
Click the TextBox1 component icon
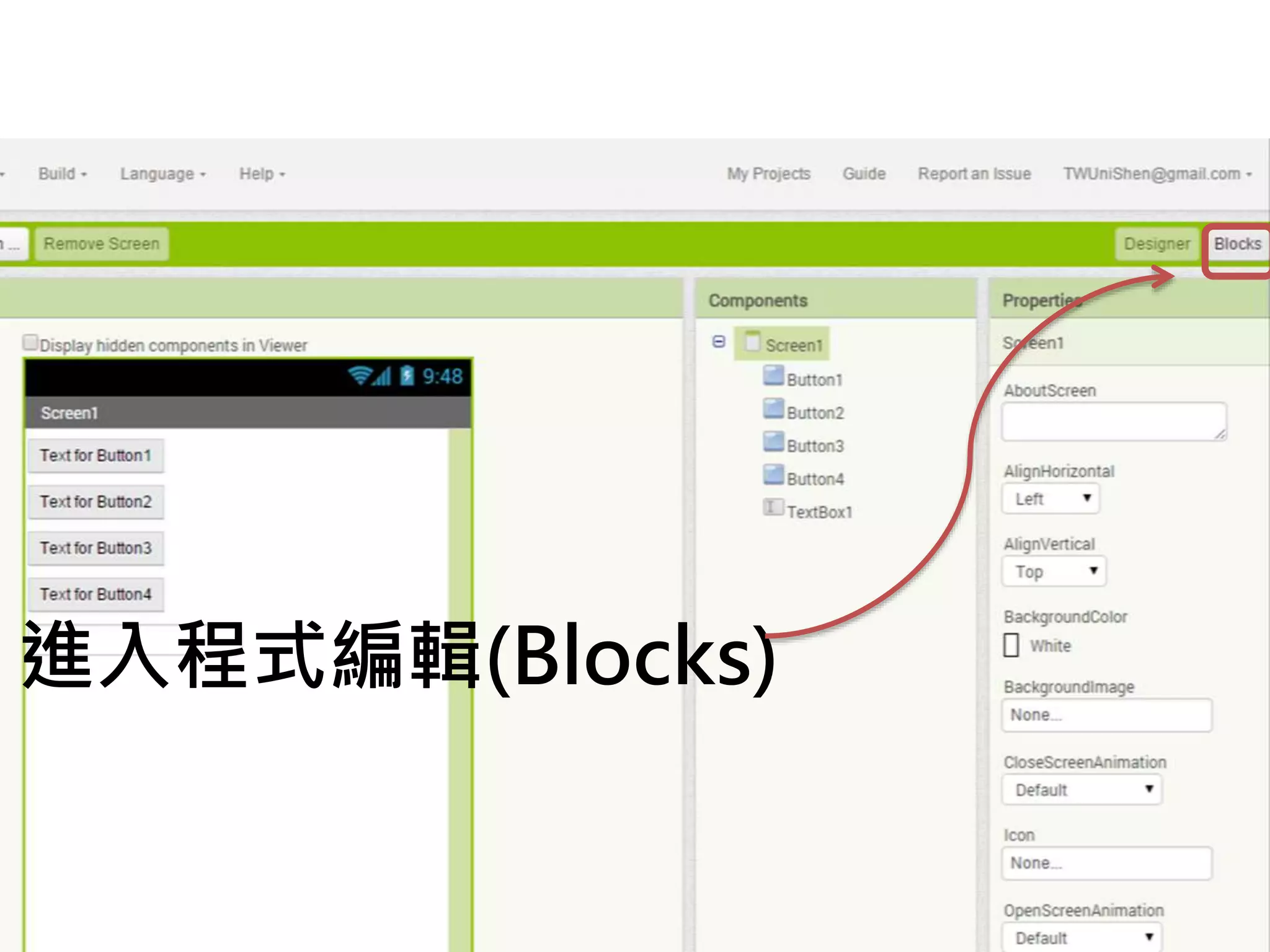click(x=773, y=508)
